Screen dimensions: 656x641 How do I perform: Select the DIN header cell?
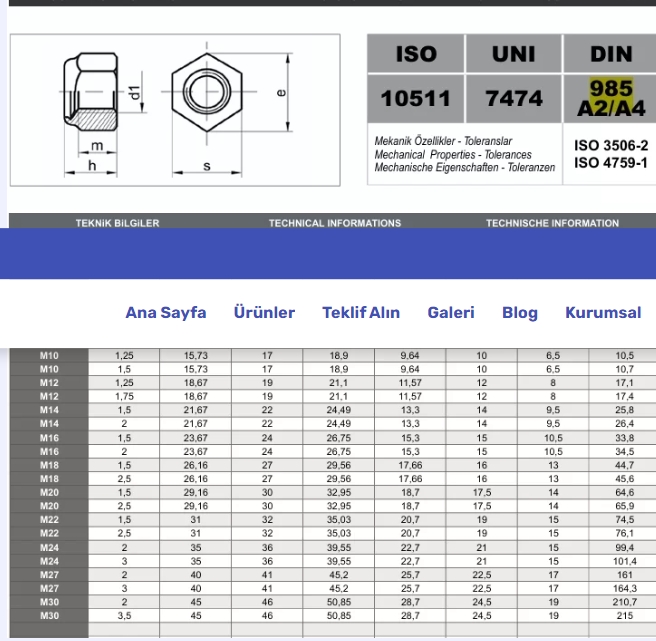(x=611, y=54)
